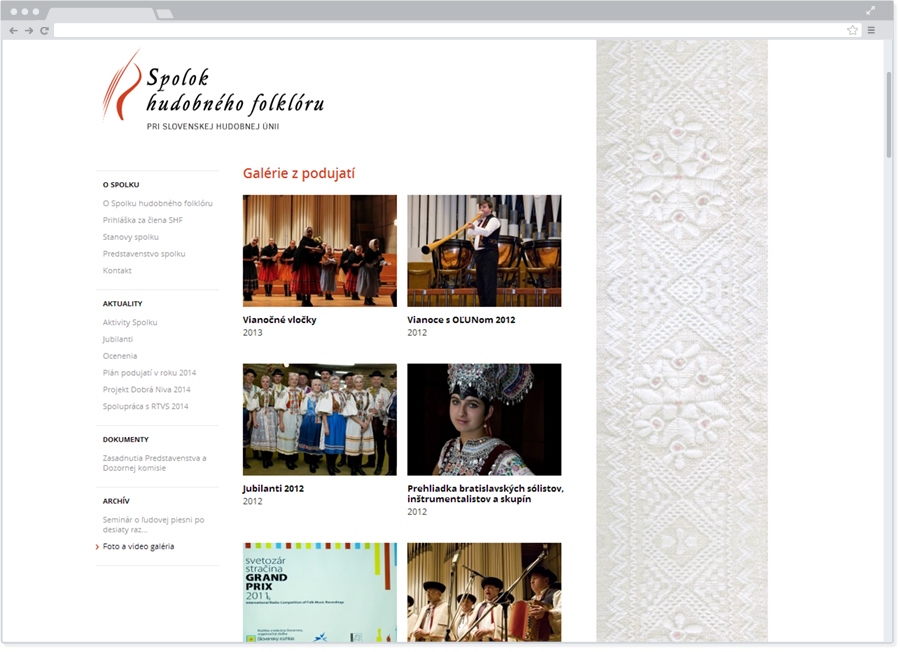Open Stanovy spolku link

point(130,237)
